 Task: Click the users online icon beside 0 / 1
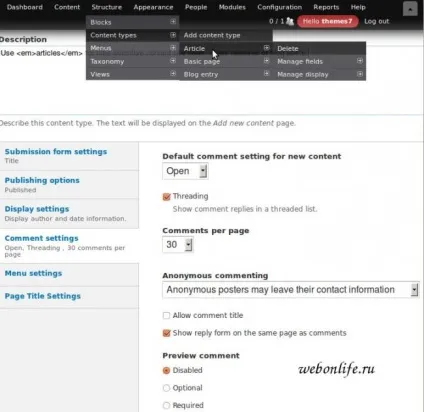tap(290, 21)
